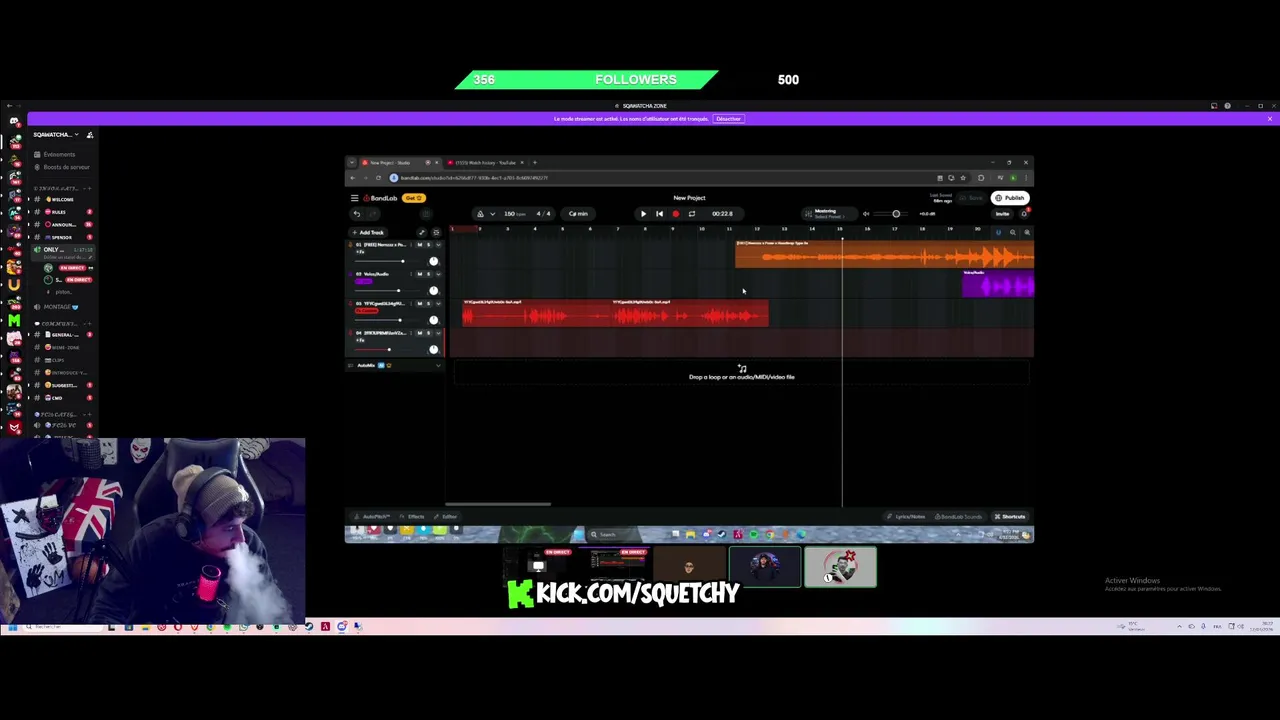Solo track 01 with its S button
1280x720 pixels.
(429, 245)
